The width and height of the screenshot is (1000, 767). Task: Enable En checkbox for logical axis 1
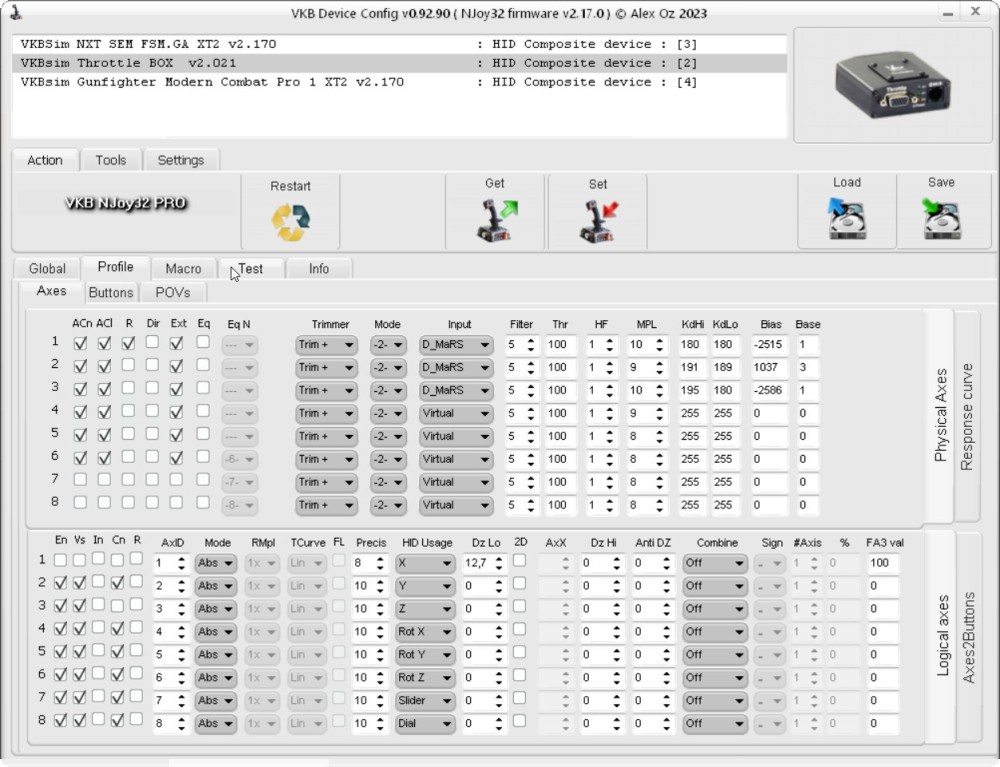pos(61,560)
